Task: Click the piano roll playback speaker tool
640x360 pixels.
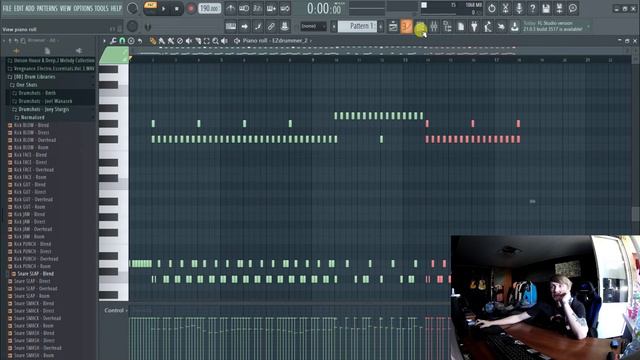Action: (224, 41)
